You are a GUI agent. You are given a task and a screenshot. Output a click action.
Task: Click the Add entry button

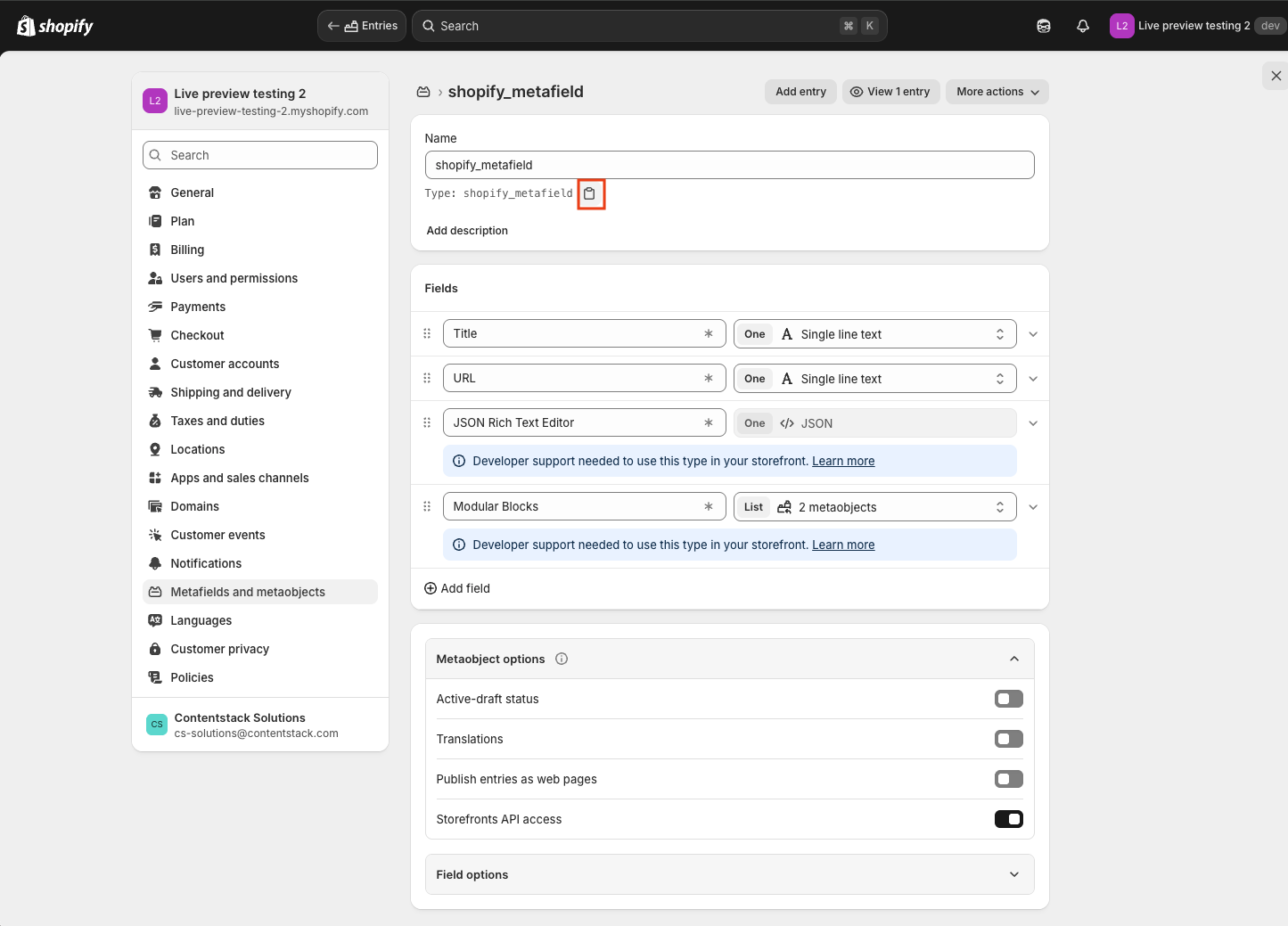click(x=800, y=92)
